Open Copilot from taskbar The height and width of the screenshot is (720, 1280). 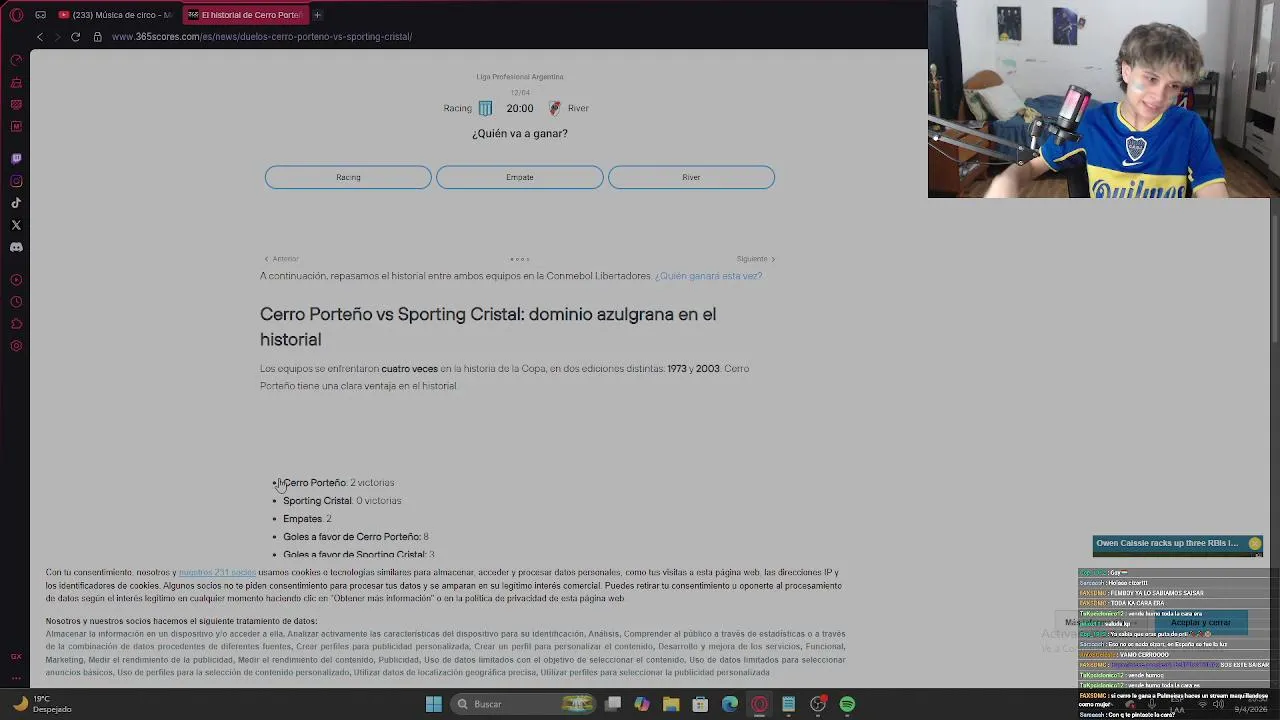[x=641, y=704]
